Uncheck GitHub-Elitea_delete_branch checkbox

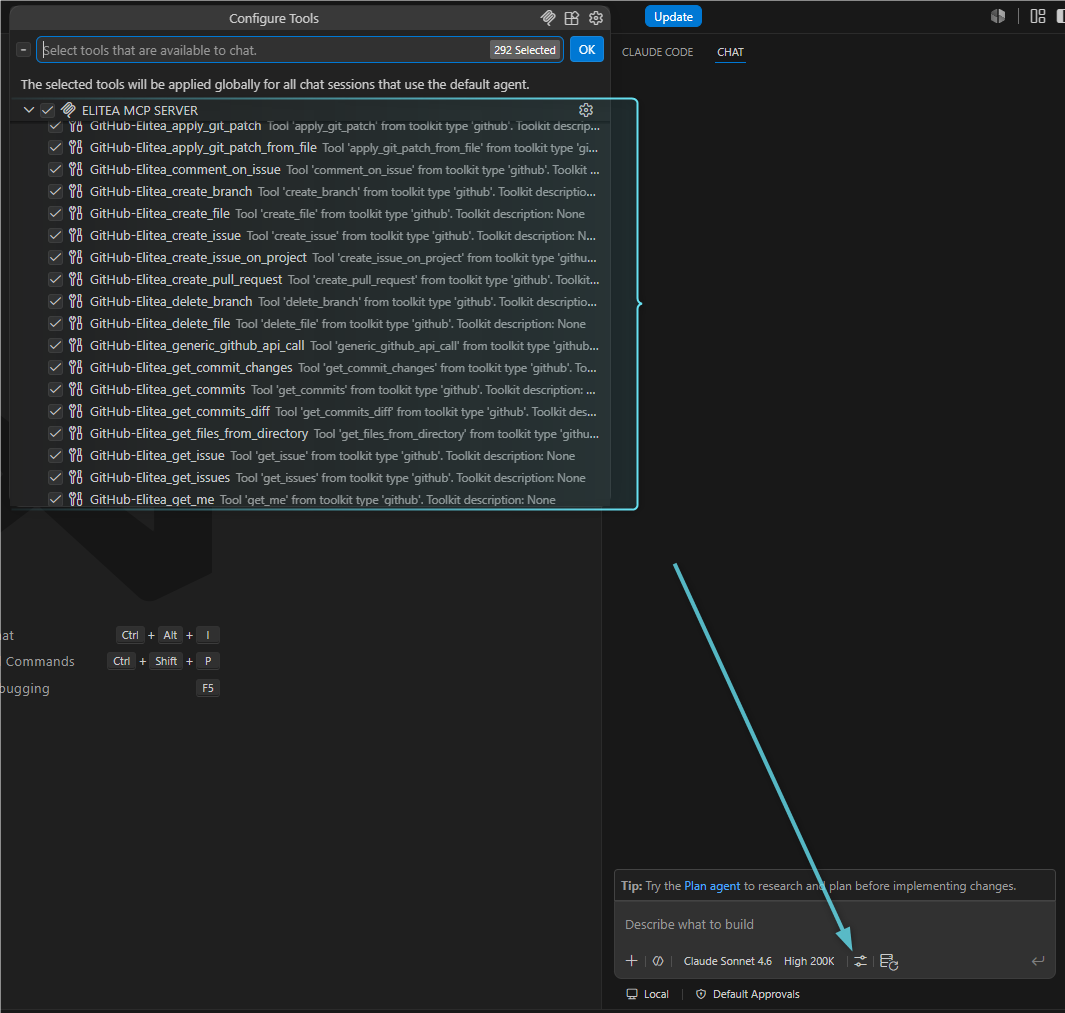click(56, 301)
